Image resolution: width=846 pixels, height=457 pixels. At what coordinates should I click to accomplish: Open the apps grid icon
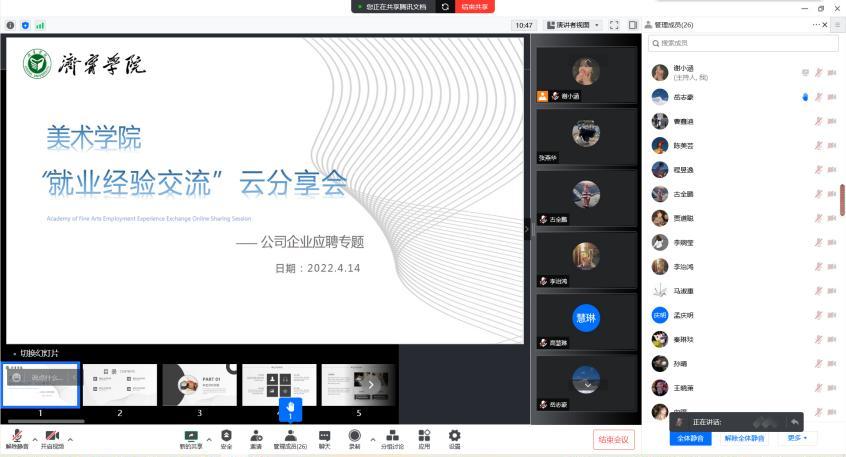[424, 438]
